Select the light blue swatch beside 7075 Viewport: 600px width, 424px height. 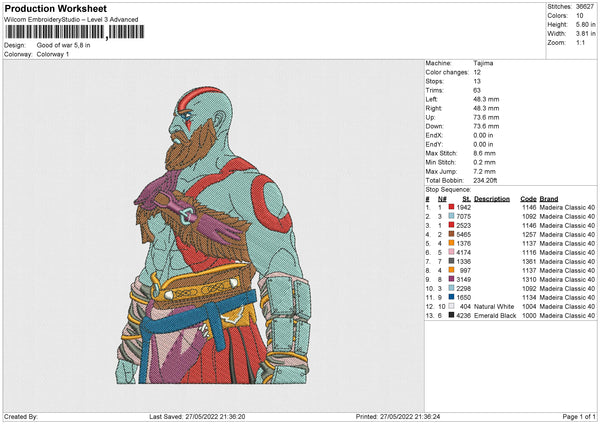[452, 216]
